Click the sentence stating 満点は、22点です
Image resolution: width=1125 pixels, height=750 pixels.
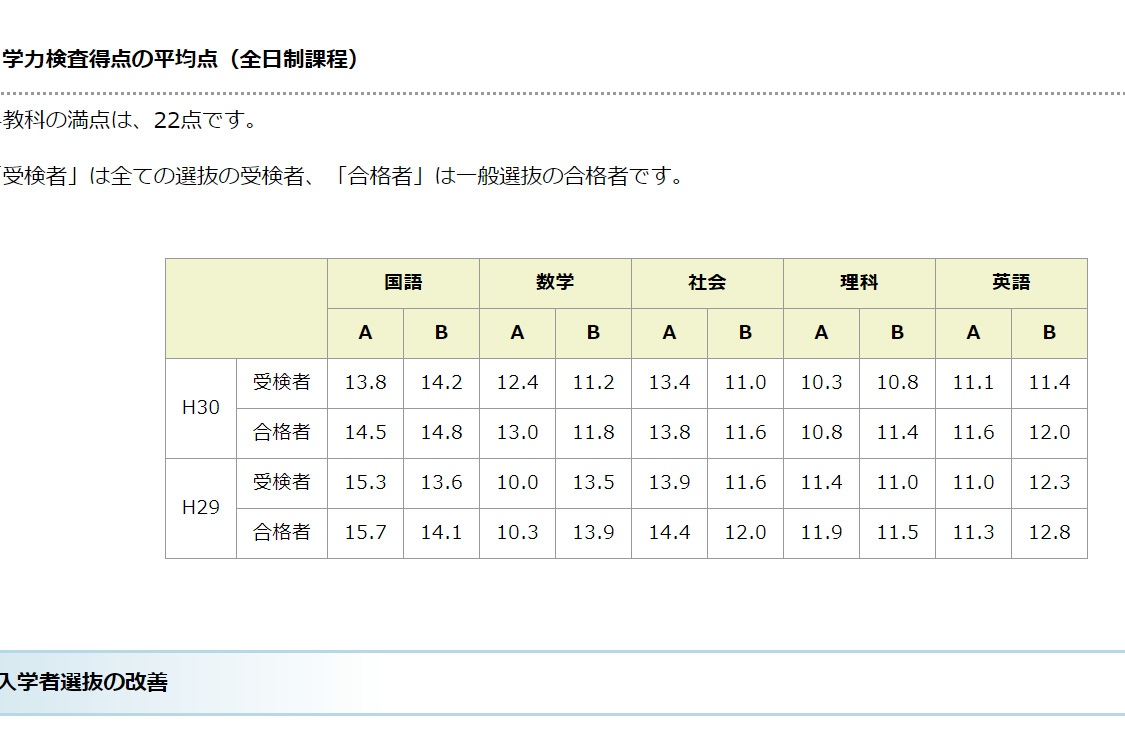pyautogui.click(x=130, y=121)
